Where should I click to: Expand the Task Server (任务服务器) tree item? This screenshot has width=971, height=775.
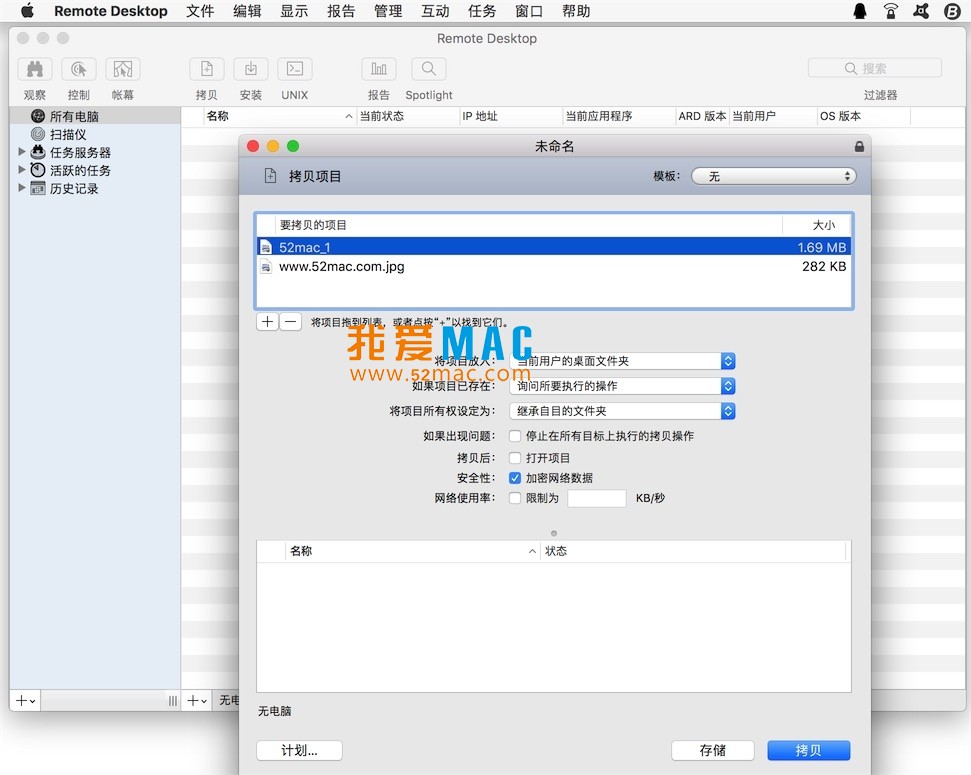point(22,152)
